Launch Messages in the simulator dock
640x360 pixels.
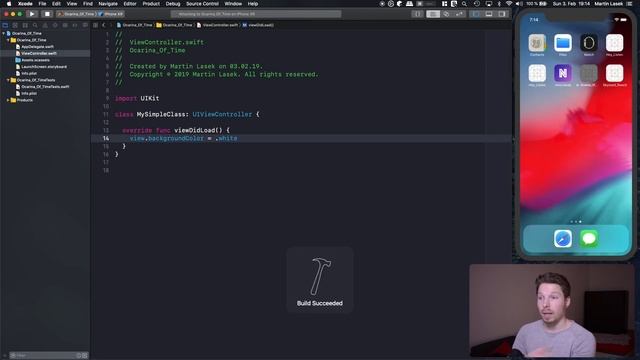589,238
